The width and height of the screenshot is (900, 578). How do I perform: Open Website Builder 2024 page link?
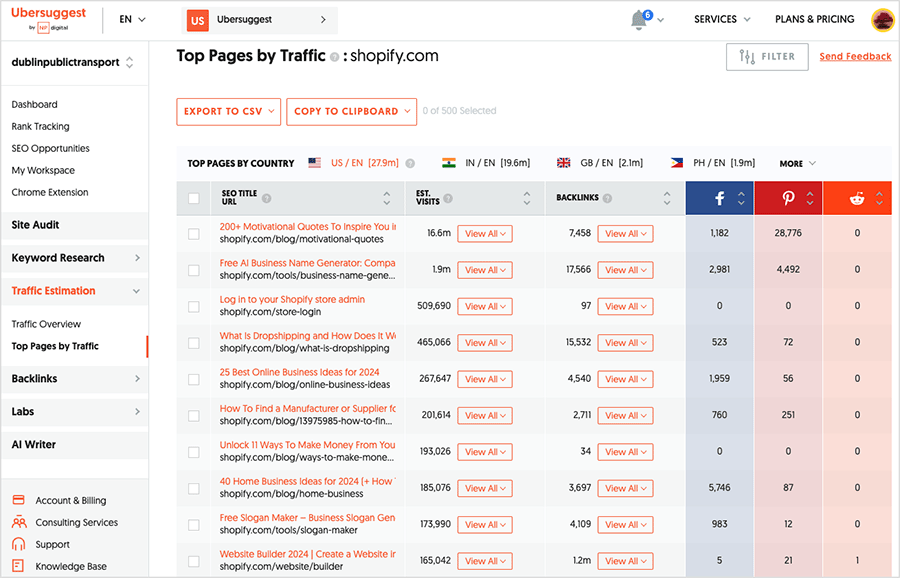tap(308, 554)
